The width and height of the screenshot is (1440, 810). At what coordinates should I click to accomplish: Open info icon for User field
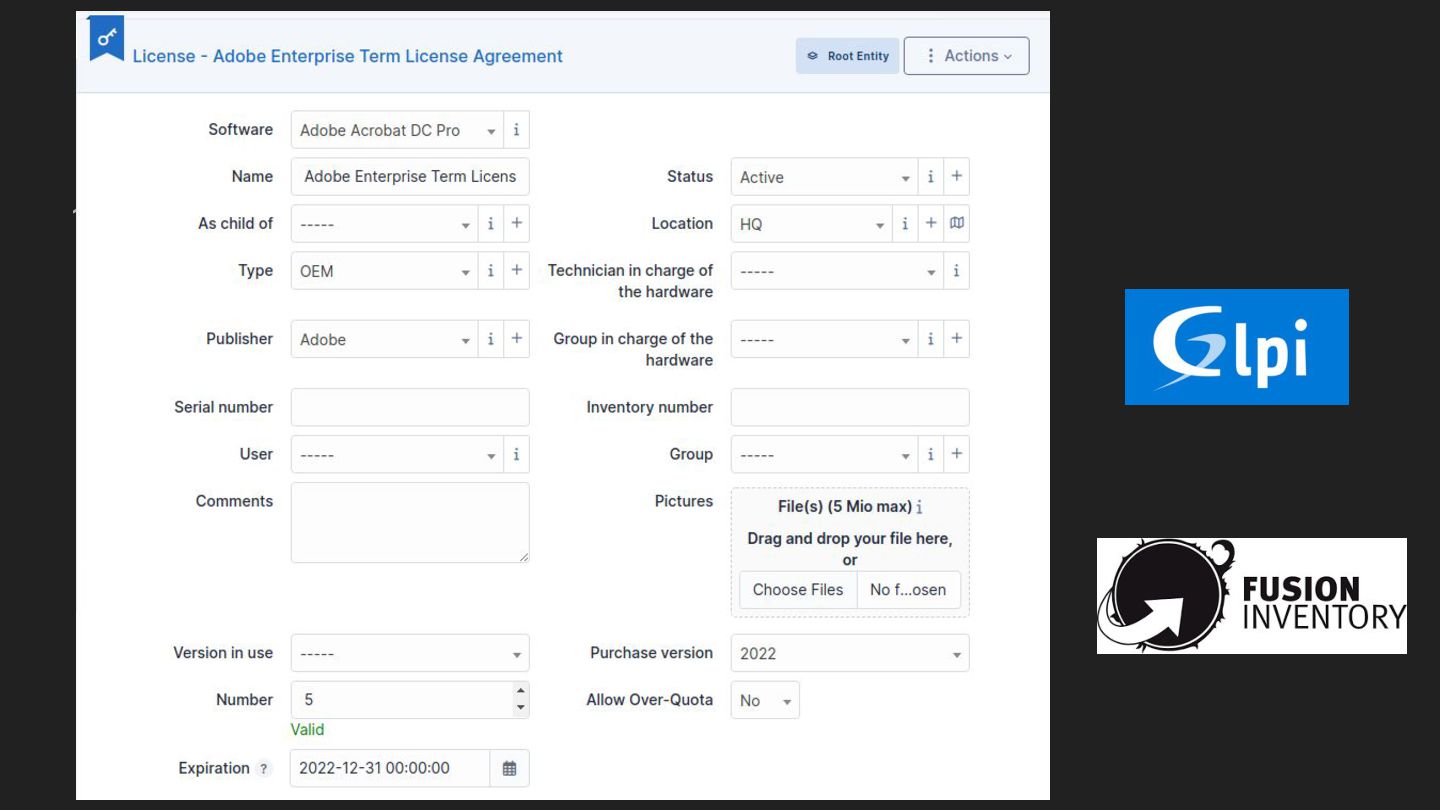click(x=516, y=454)
